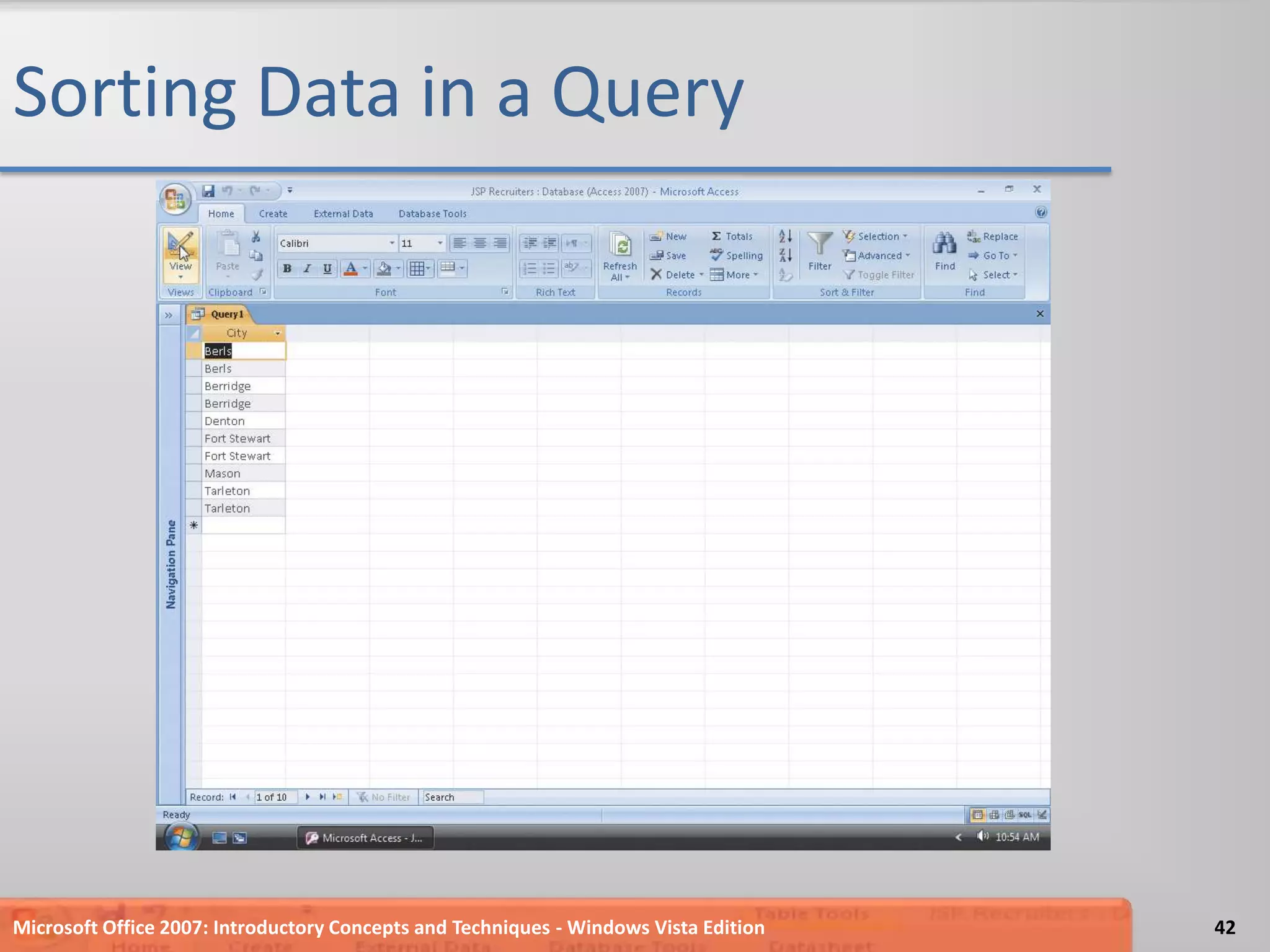Click Microsoft Access taskbar button
The image size is (1270, 952).
(x=365, y=838)
